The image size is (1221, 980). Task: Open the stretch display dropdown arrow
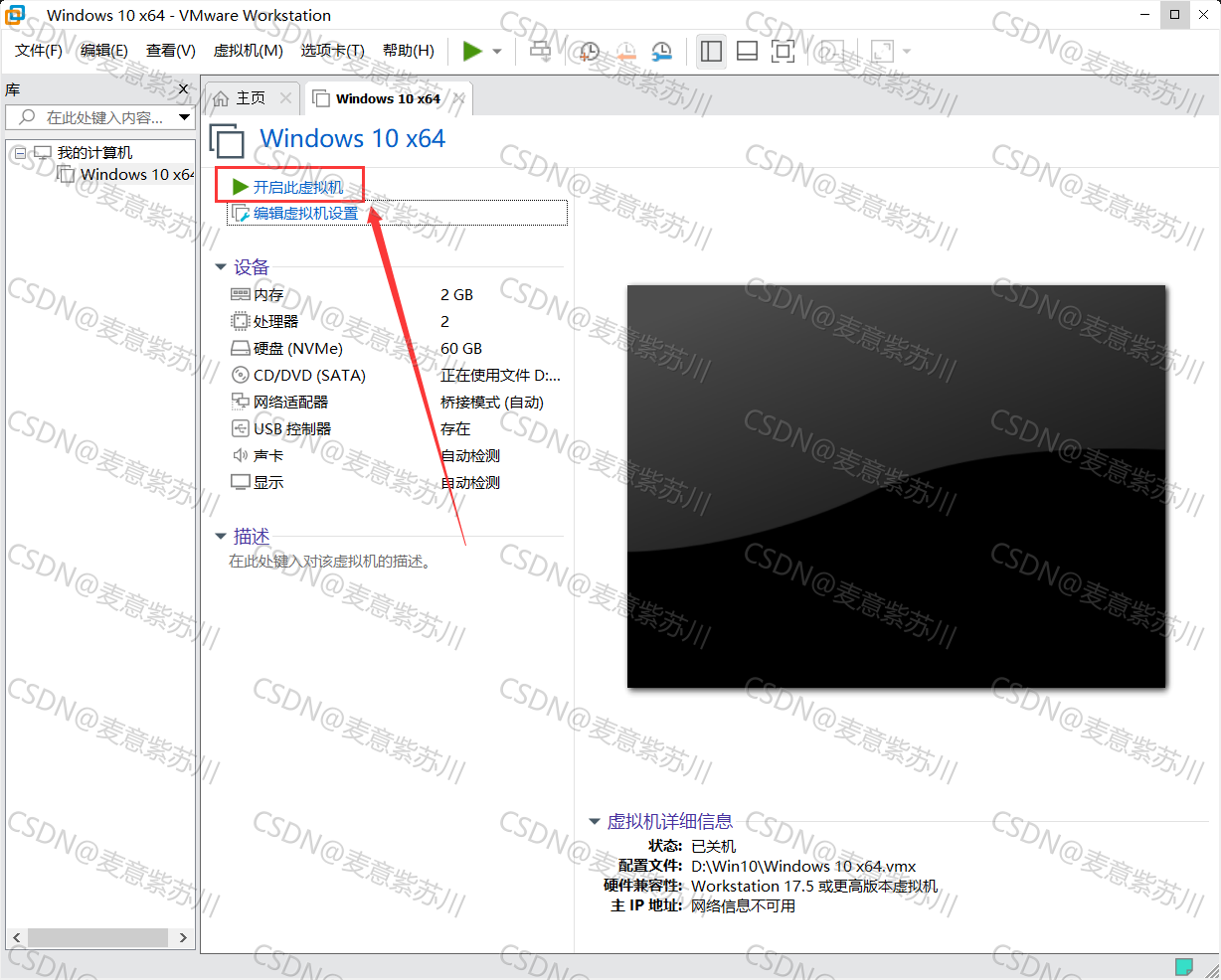[906, 52]
